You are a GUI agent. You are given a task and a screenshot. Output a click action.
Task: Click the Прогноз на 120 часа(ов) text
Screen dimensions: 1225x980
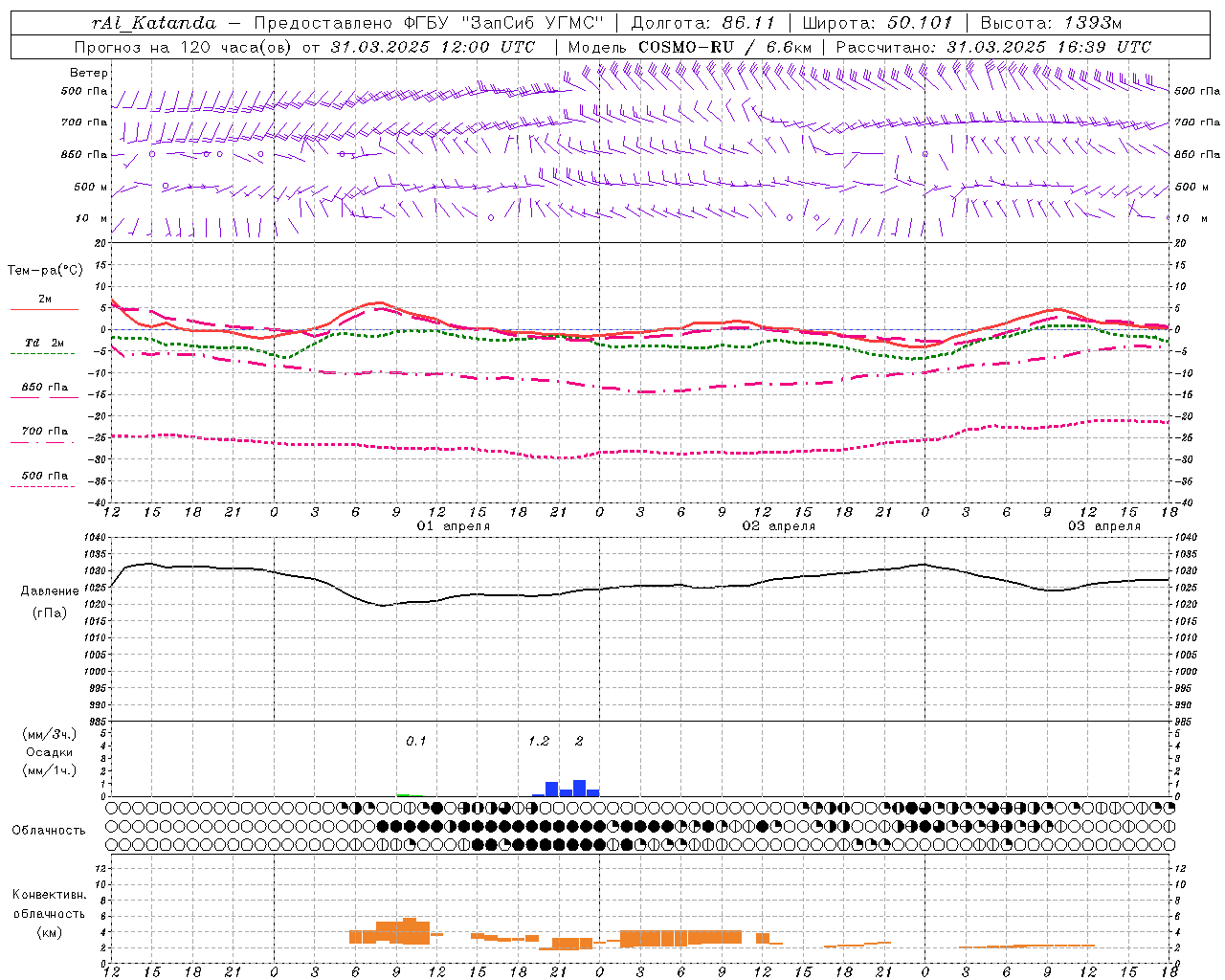[184, 47]
